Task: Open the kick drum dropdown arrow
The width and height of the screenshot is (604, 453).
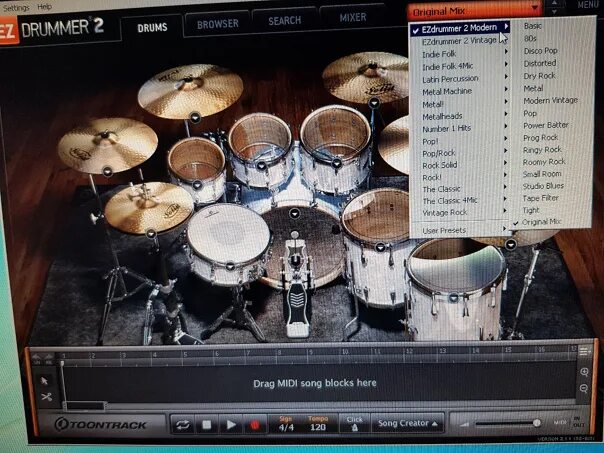Action: click(295, 213)
